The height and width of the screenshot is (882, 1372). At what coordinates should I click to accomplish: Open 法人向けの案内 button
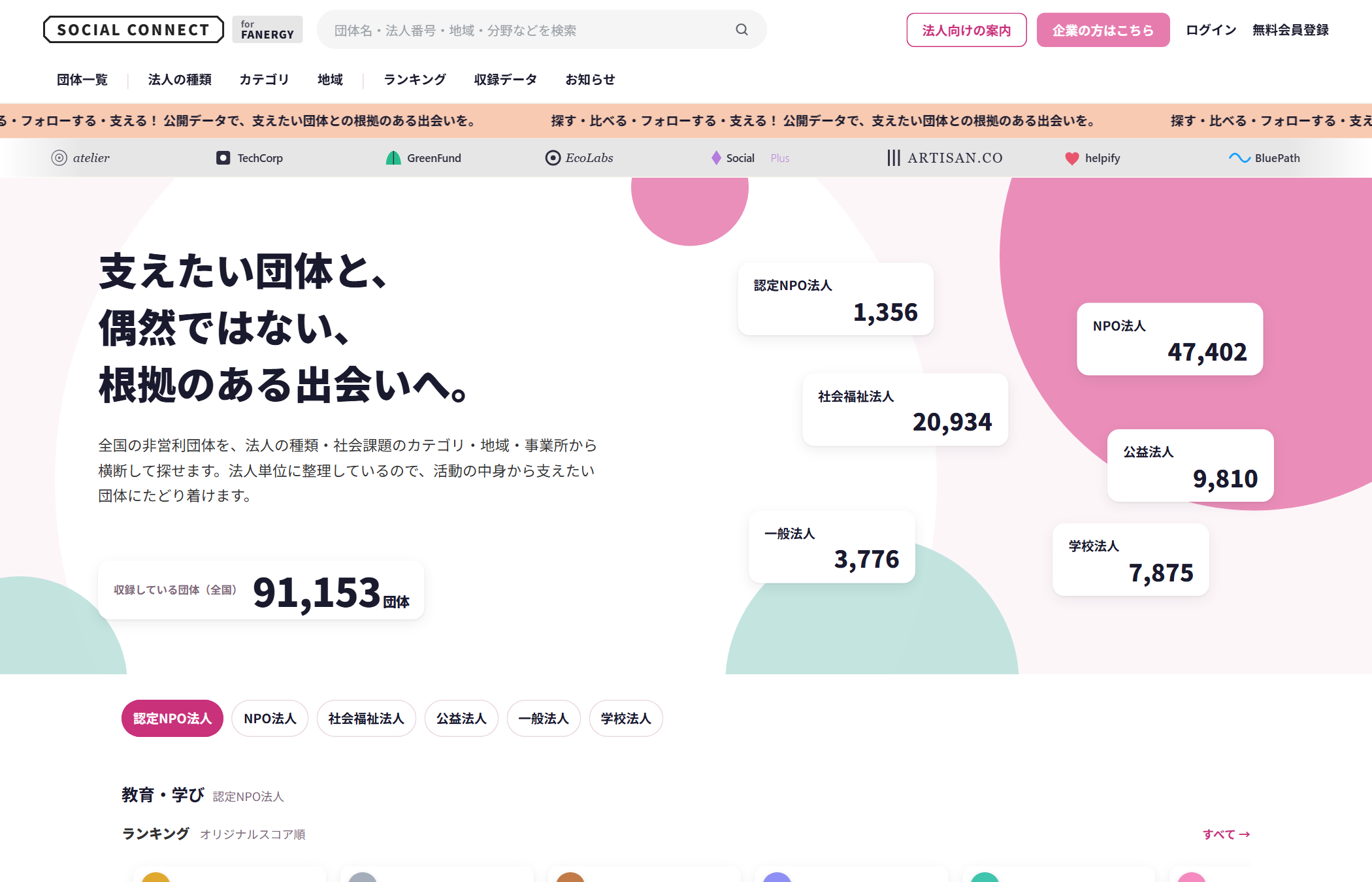(966, 30)
